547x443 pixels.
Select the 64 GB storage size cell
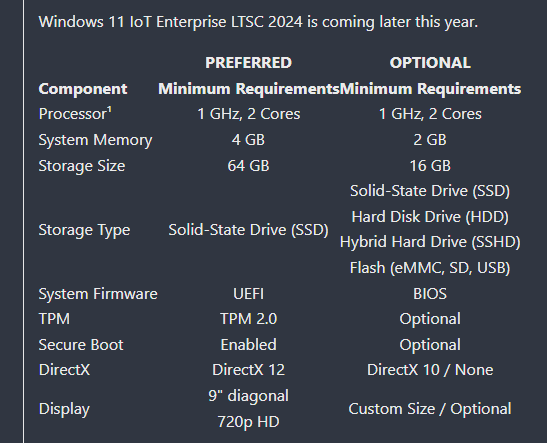tap(248, 166)
